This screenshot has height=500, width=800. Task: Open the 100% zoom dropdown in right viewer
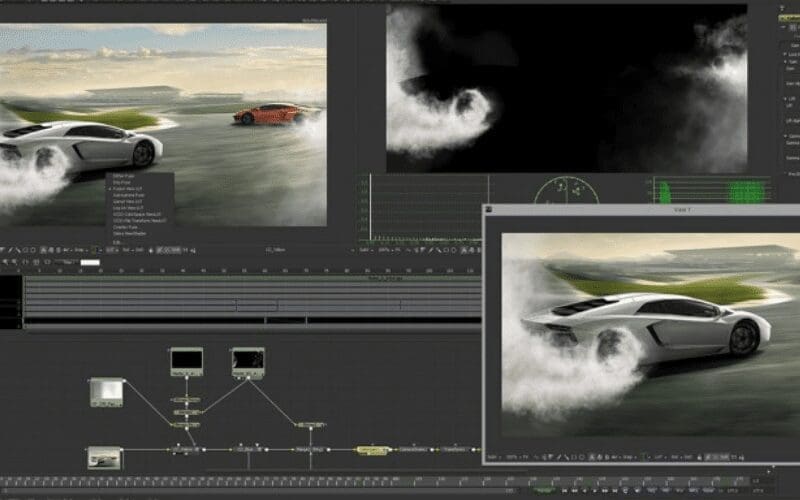coord(385,251)
